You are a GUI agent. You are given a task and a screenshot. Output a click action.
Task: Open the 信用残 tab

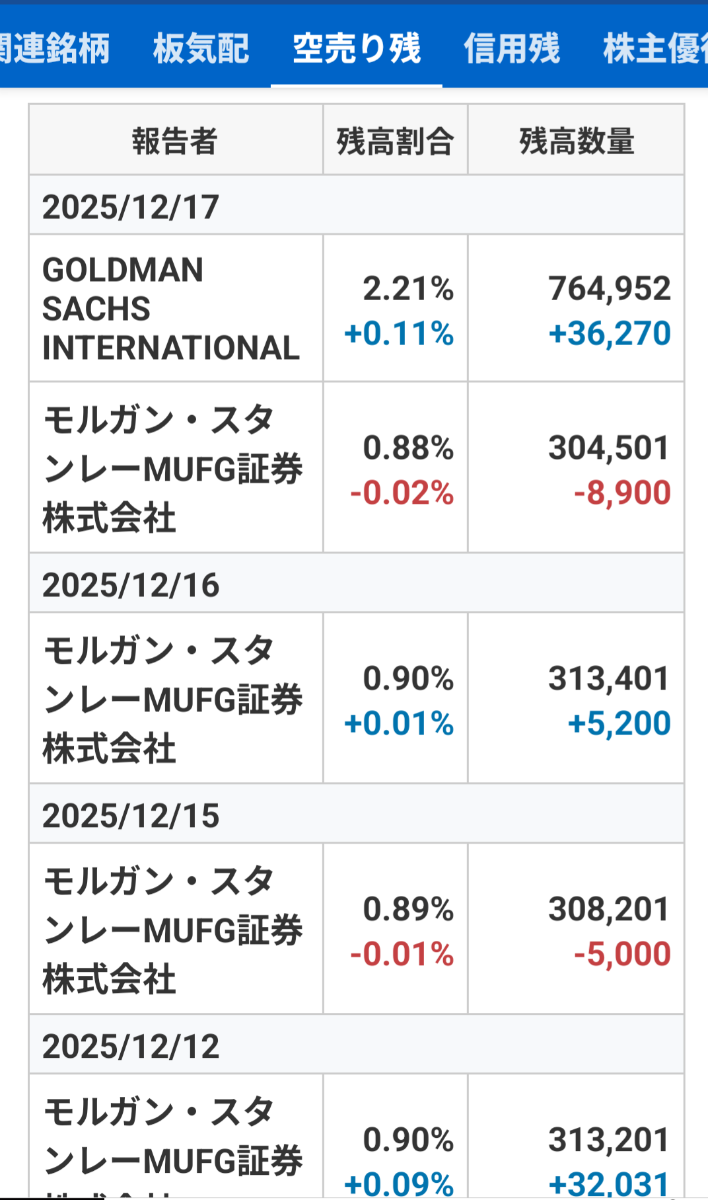[x=512, y=48]
